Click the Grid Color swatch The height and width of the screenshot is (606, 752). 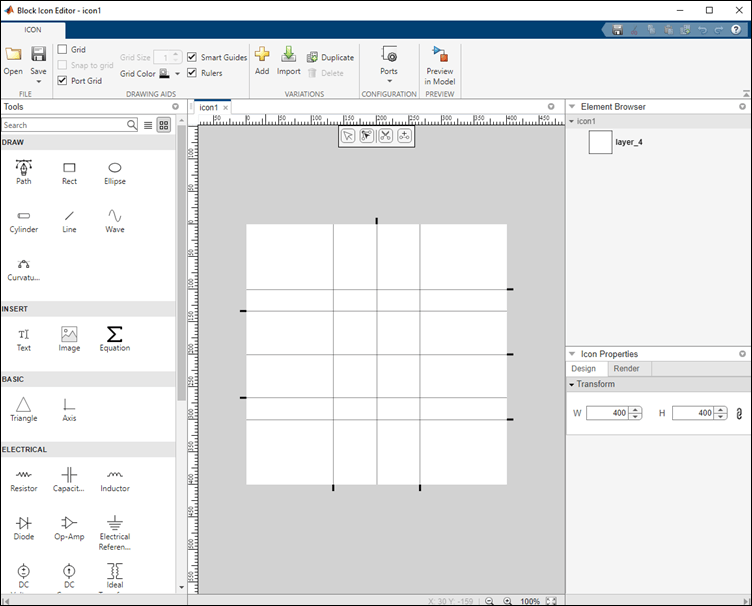164,73
